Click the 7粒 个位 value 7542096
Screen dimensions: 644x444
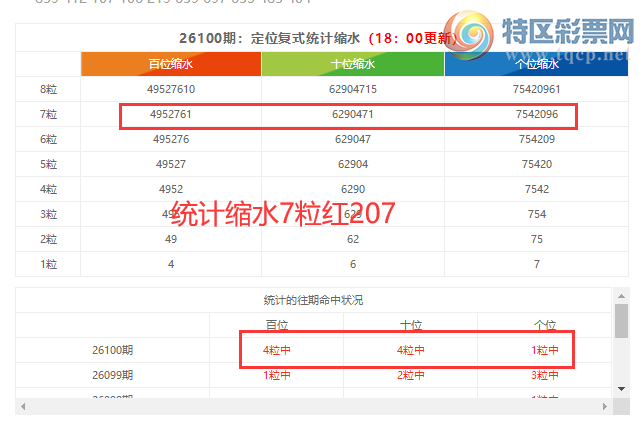click(536, 115)
